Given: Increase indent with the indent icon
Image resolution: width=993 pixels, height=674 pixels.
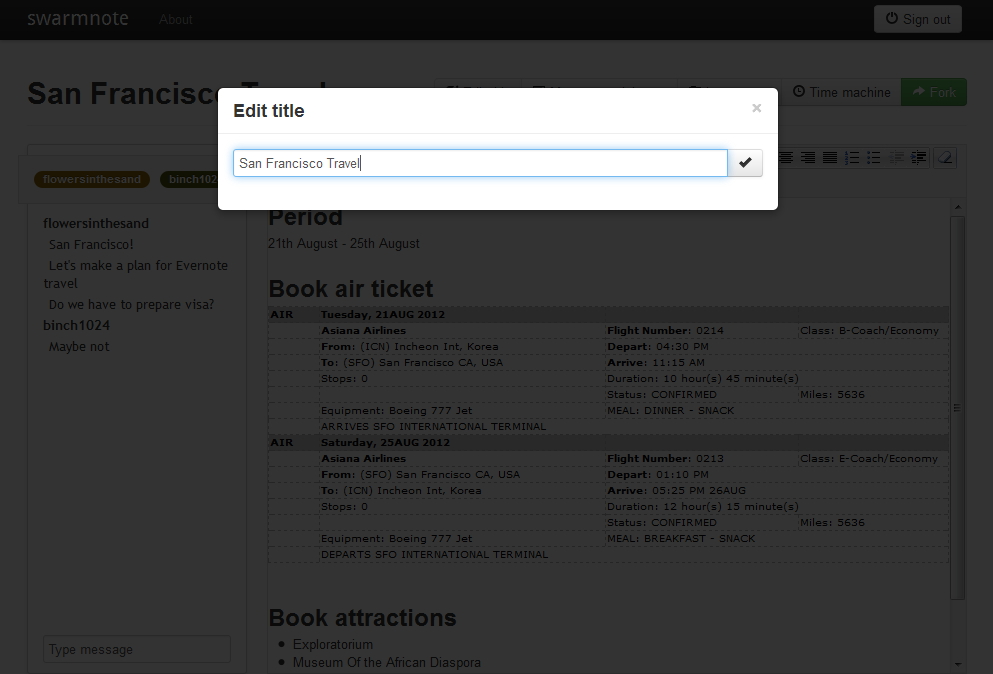Looking at the screenshot, I should pyautogui.click(x=918, y=158).
